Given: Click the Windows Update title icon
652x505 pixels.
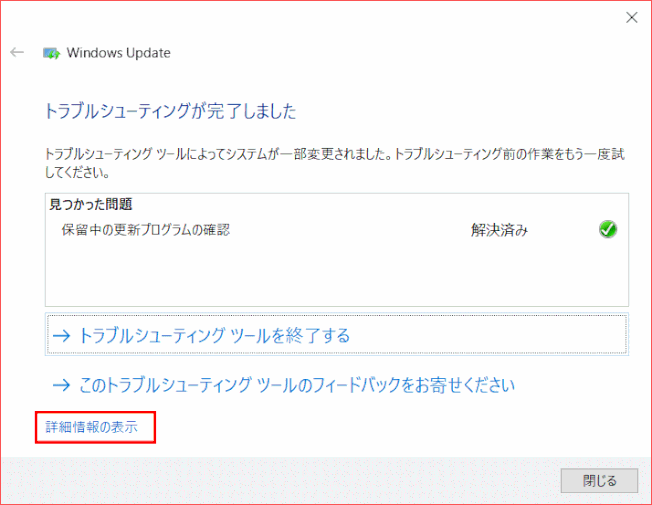Looking at the screenshot, I should [51, 53].
